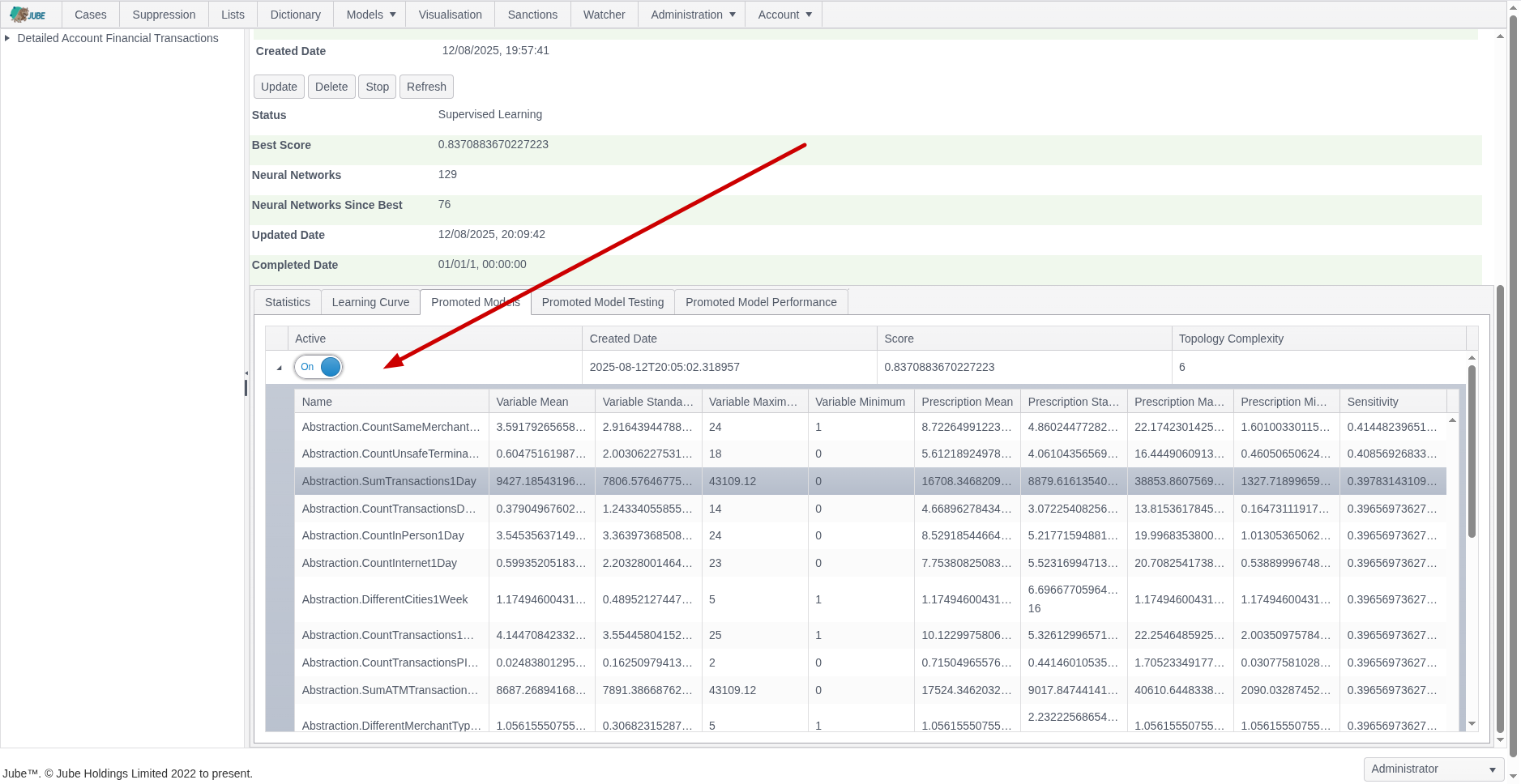Open the Promoted Model Performance tab
Screen dimensions: 1521x784
point(761,302)
